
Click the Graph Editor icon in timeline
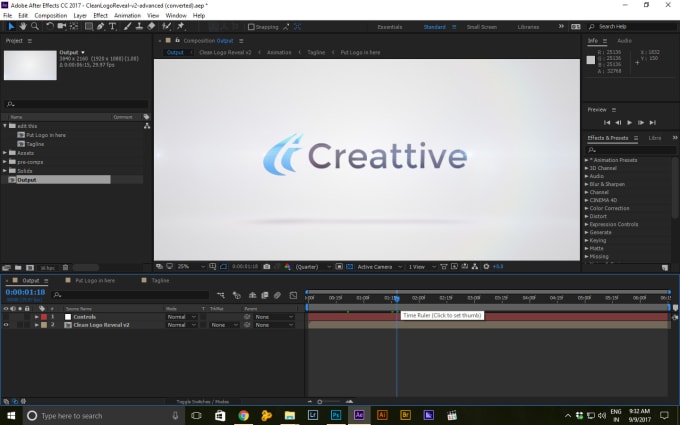(293, 295)
